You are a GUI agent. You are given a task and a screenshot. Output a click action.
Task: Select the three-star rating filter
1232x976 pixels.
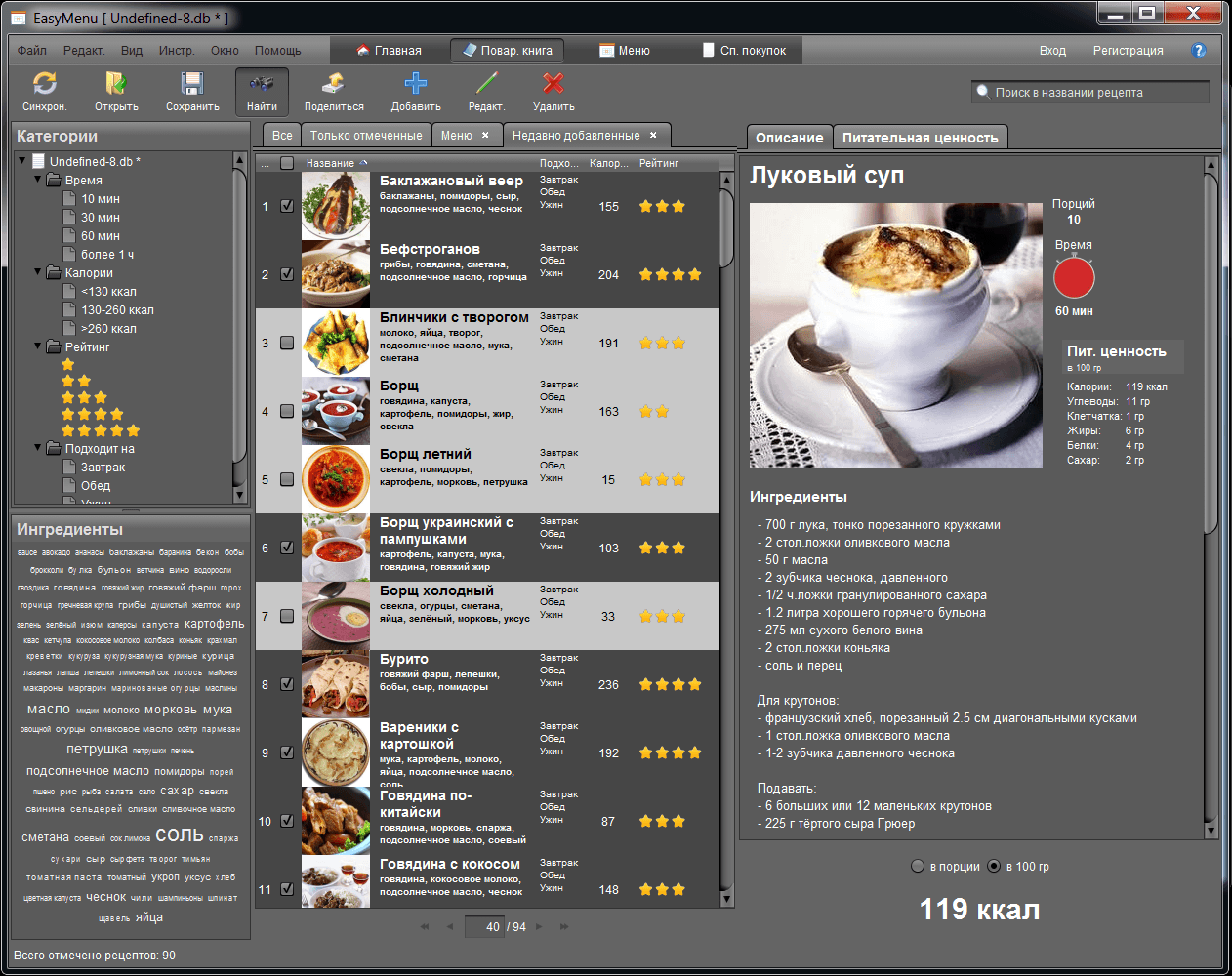pos(85,397)
